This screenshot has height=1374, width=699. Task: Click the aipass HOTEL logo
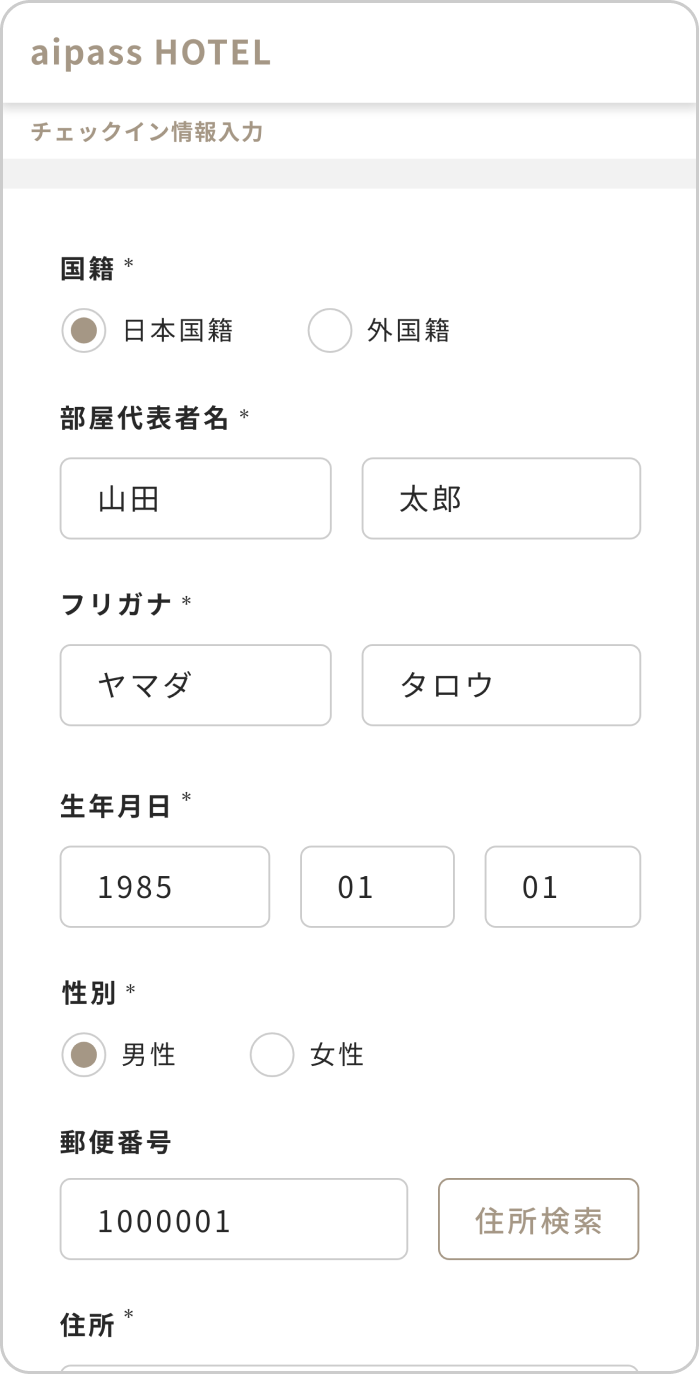[x=150, y=52]
